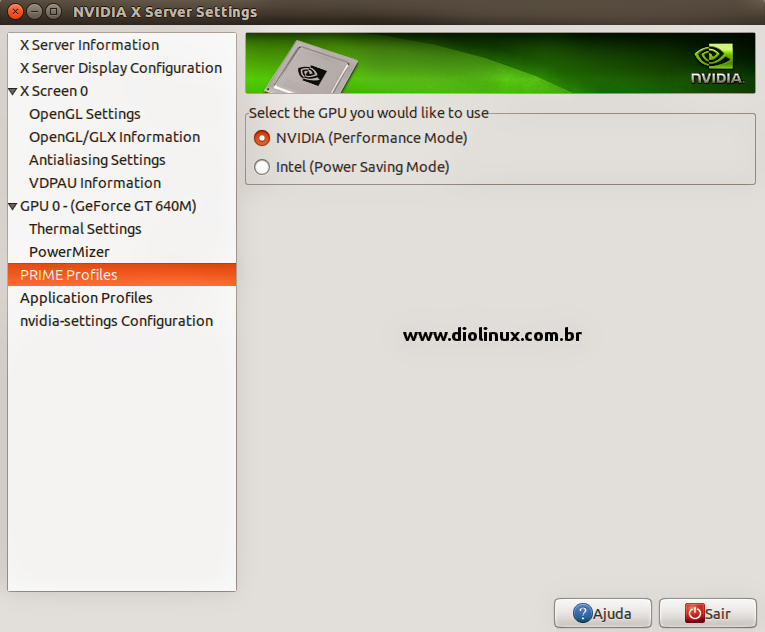
Task: Open X Server Display Configuration
Action: (x=121, y=68)
